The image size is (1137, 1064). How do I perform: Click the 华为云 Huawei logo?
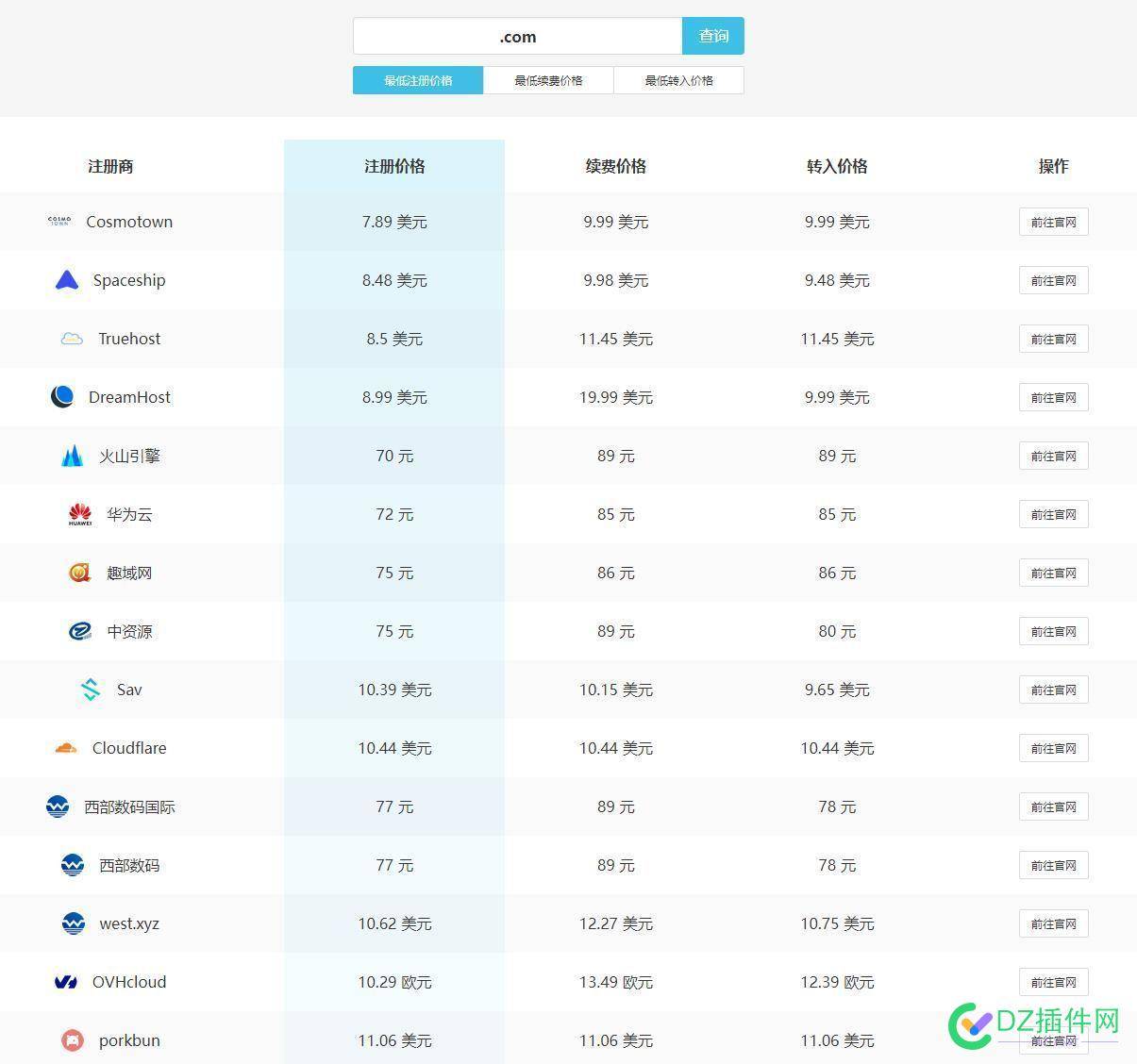tap(80, 514)
